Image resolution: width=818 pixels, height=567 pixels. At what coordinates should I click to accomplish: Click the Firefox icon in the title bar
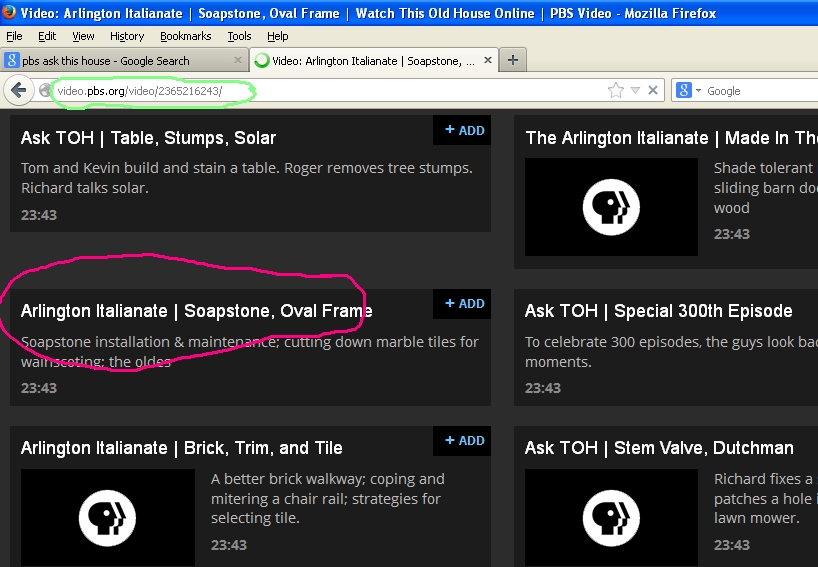9,11
